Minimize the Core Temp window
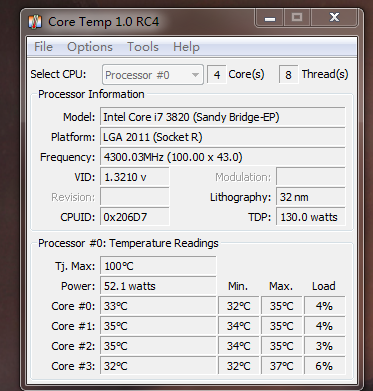Viewport: 373px width, 391px height. point(270,18)
